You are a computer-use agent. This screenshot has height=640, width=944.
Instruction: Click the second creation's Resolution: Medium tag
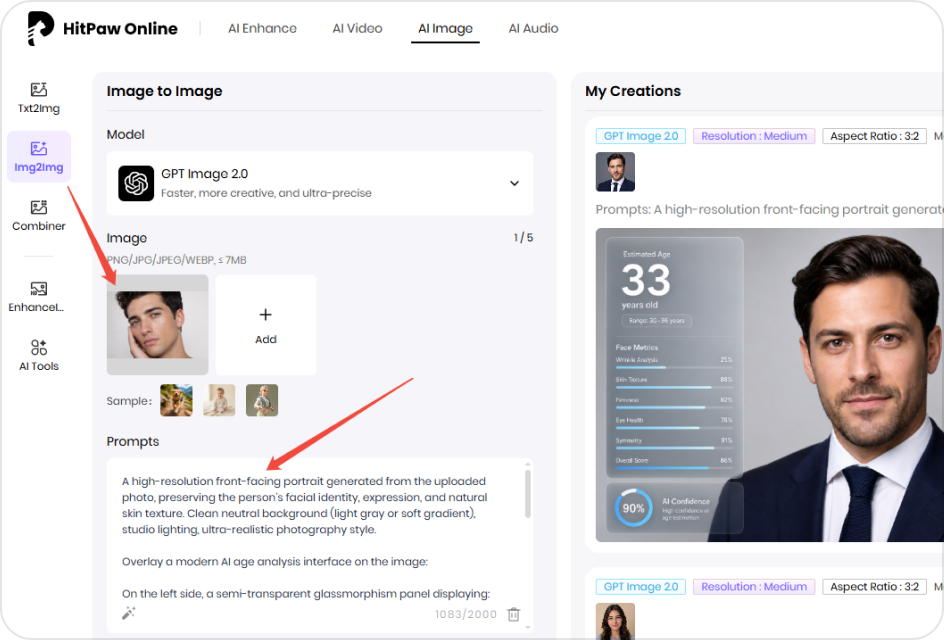click(754, 586)
